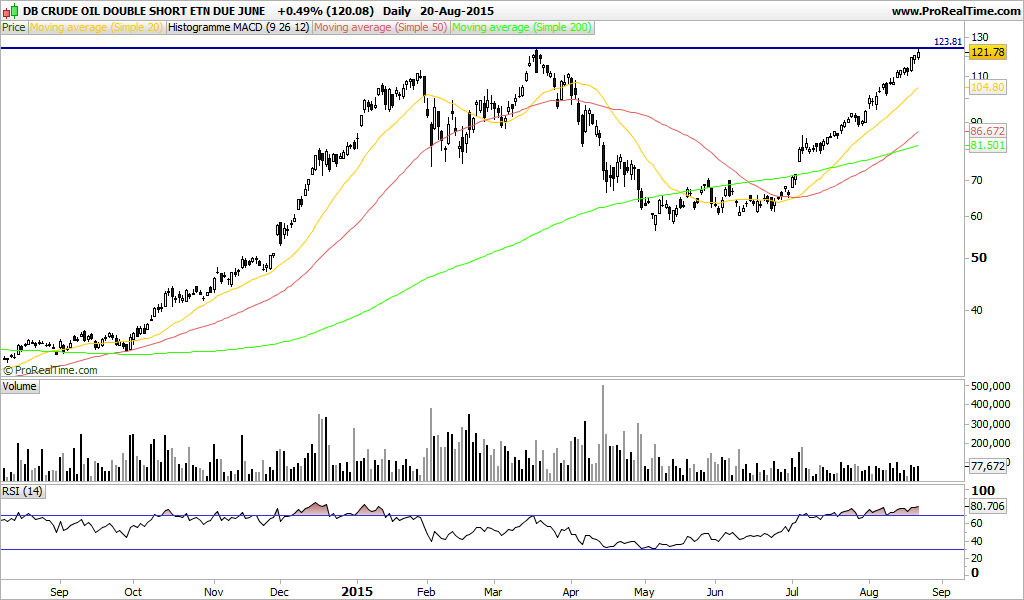The image size is (1024, 600).
Task: Click the RSI (14) panel label
Action: pyautogui.click(x=22, y=491)
